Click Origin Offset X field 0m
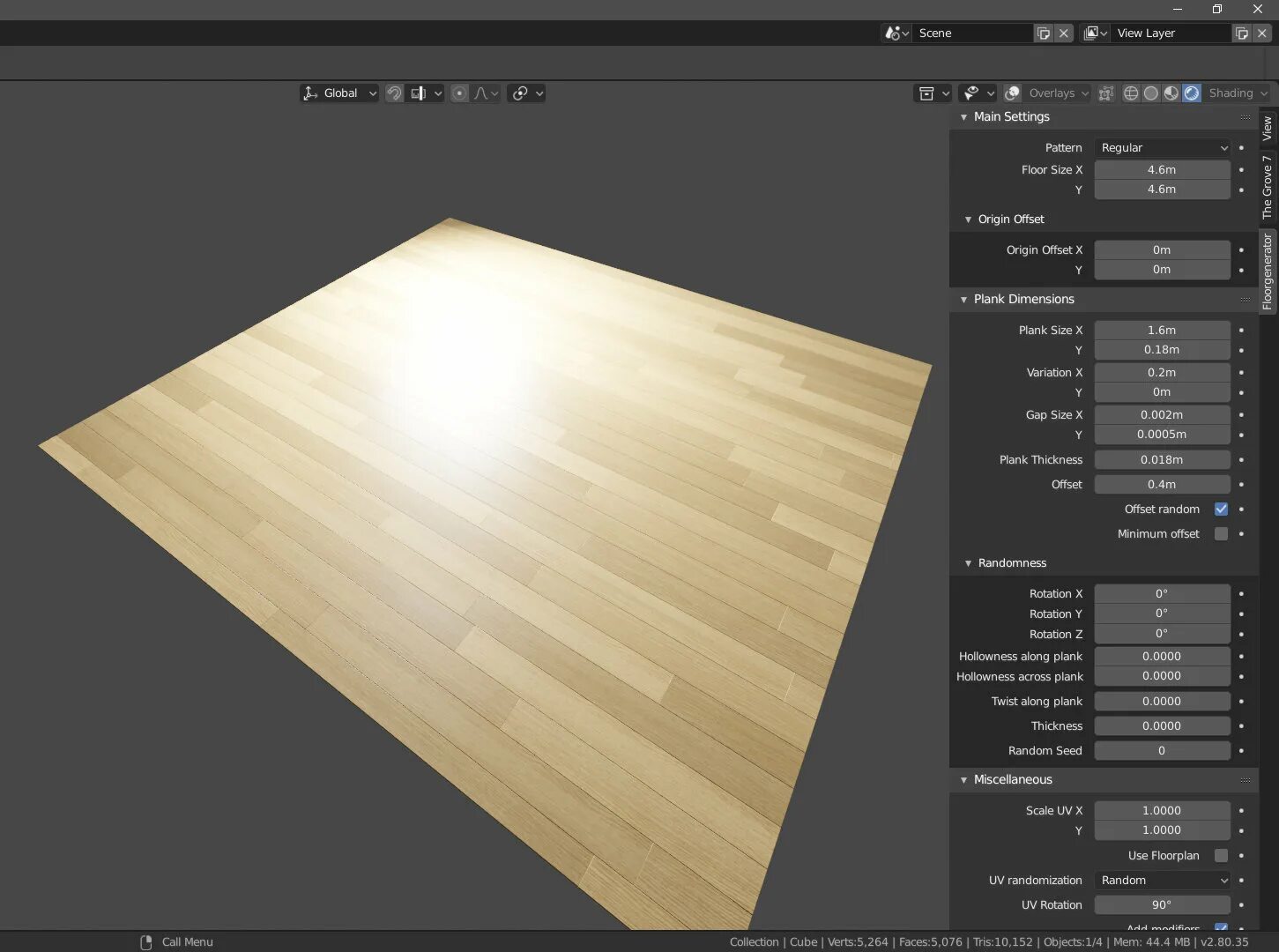1279x952 pixels. point(1162,249)
